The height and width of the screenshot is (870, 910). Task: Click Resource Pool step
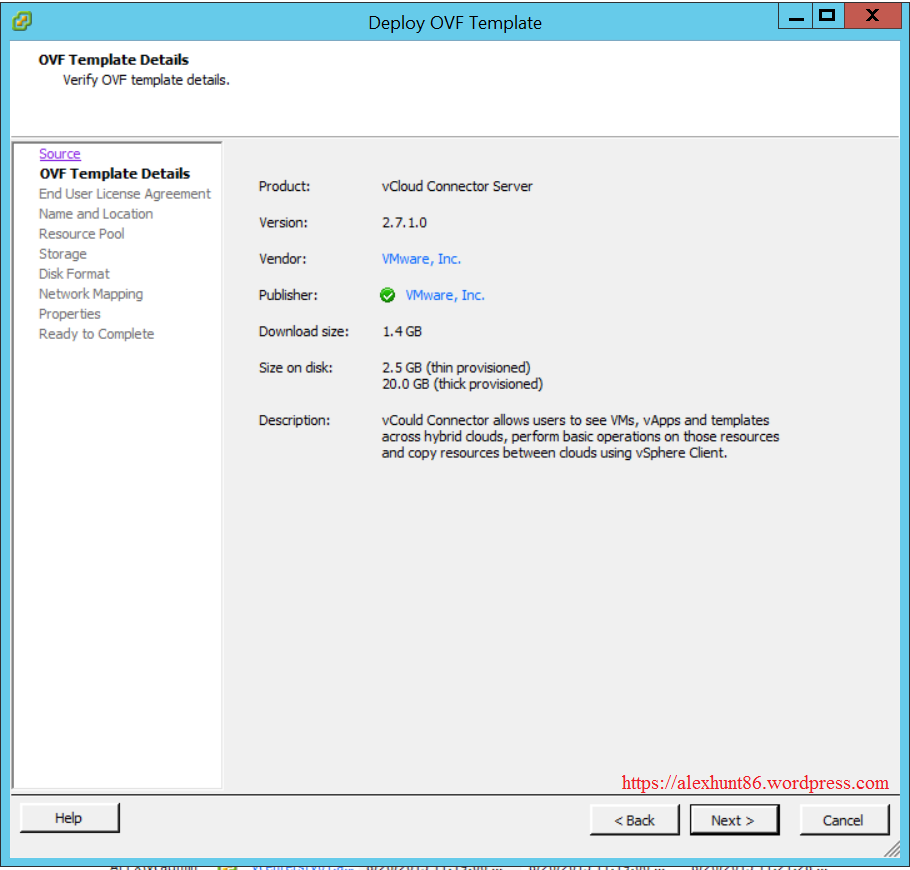[x=81, y=234]
